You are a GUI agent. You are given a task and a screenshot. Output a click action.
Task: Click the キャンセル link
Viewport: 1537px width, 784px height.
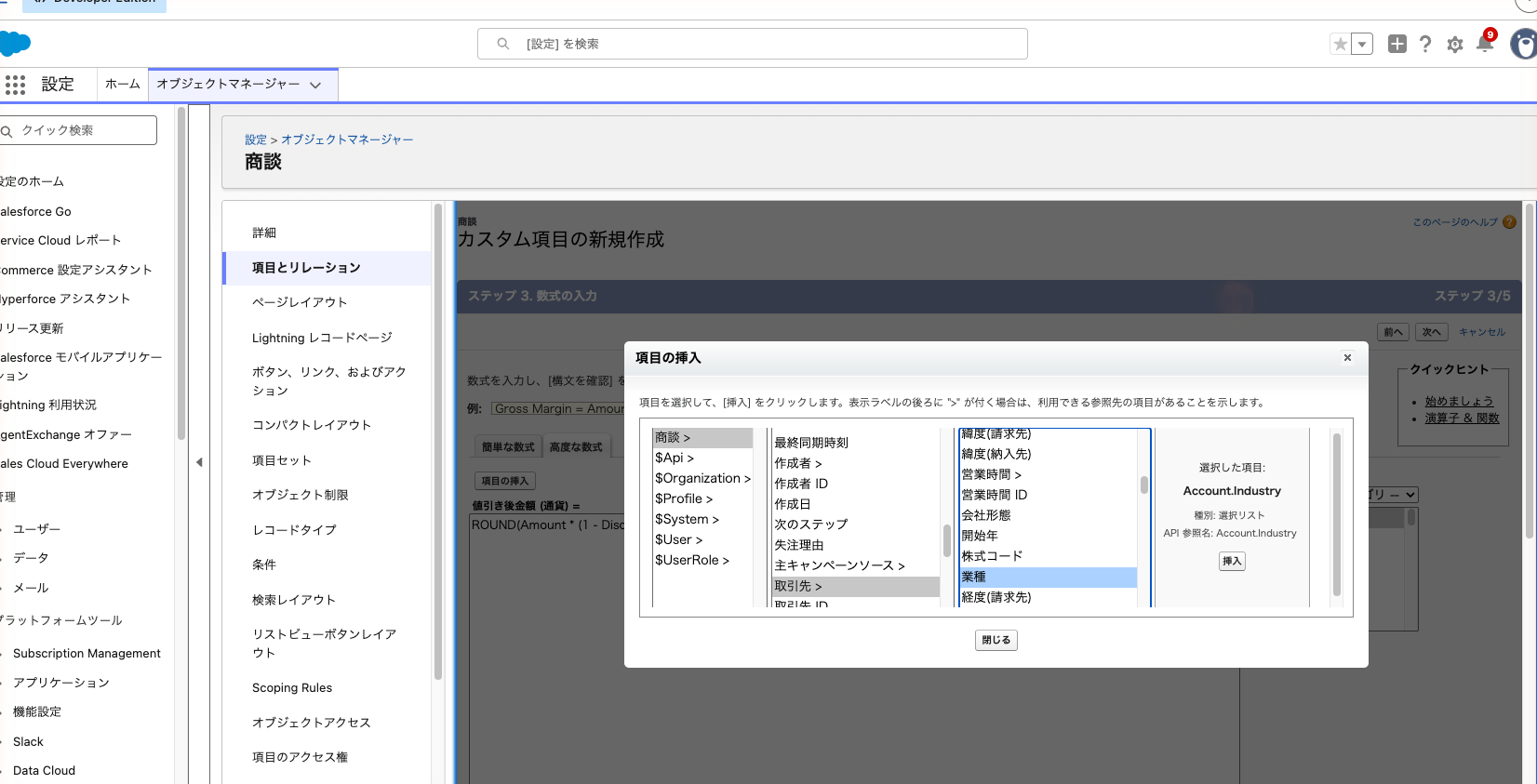1482,332
